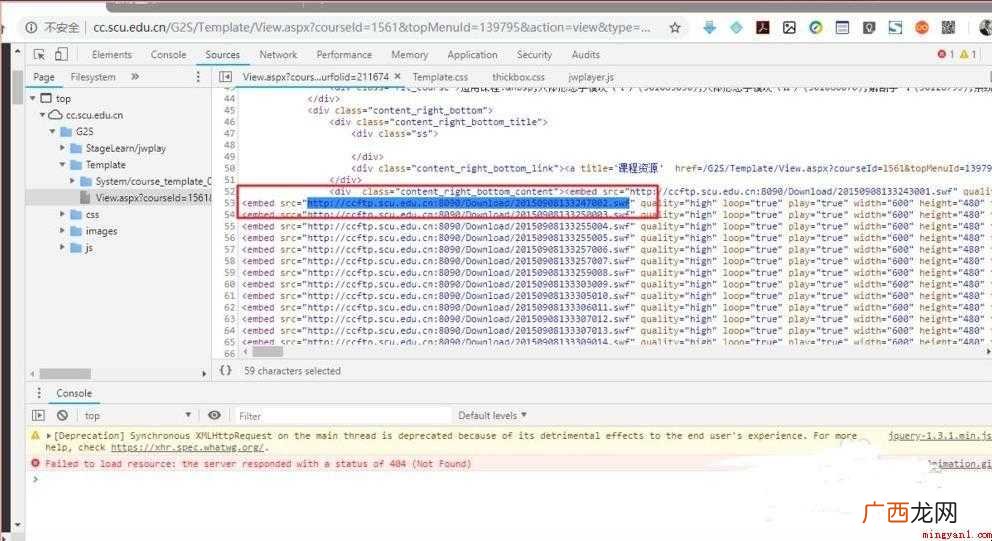Collapse the Template folder
Screen dimensions: 992x541
[x=62, y=165]
